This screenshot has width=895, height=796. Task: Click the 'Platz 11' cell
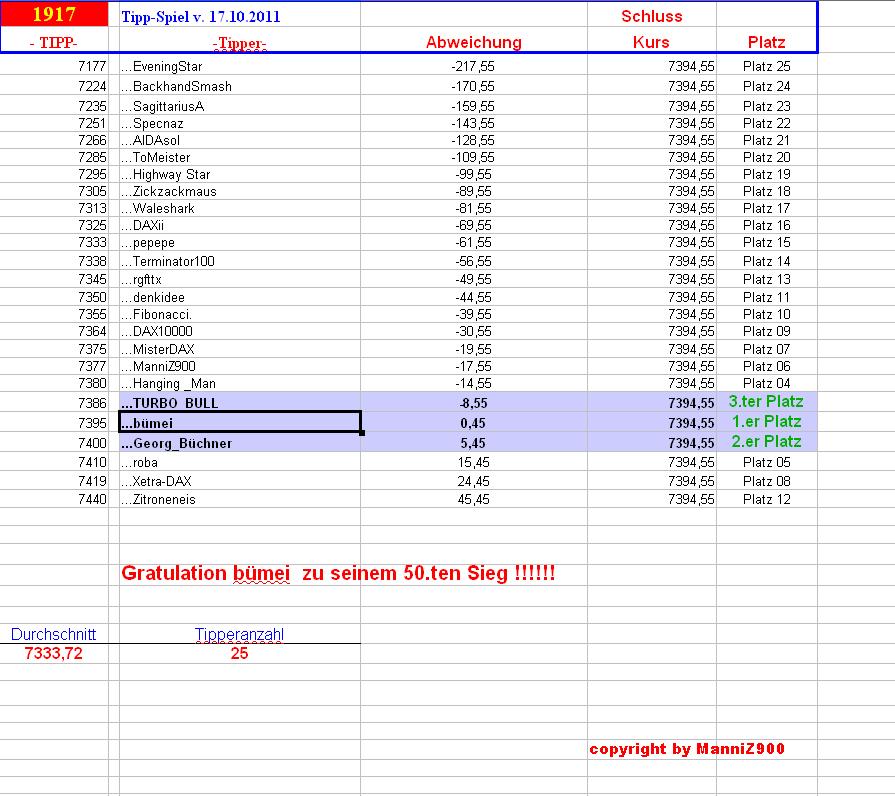click(x=767, y=297)
